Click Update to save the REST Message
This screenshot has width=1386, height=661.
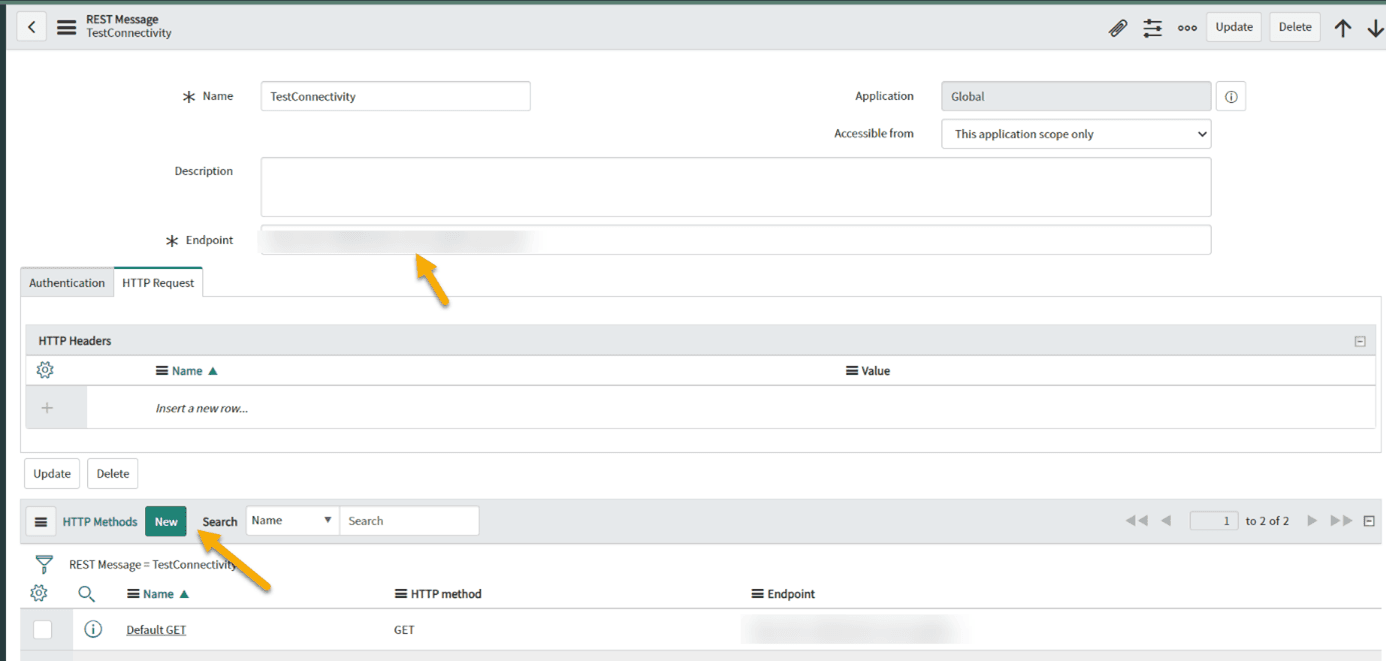[x=1233, y=27]
